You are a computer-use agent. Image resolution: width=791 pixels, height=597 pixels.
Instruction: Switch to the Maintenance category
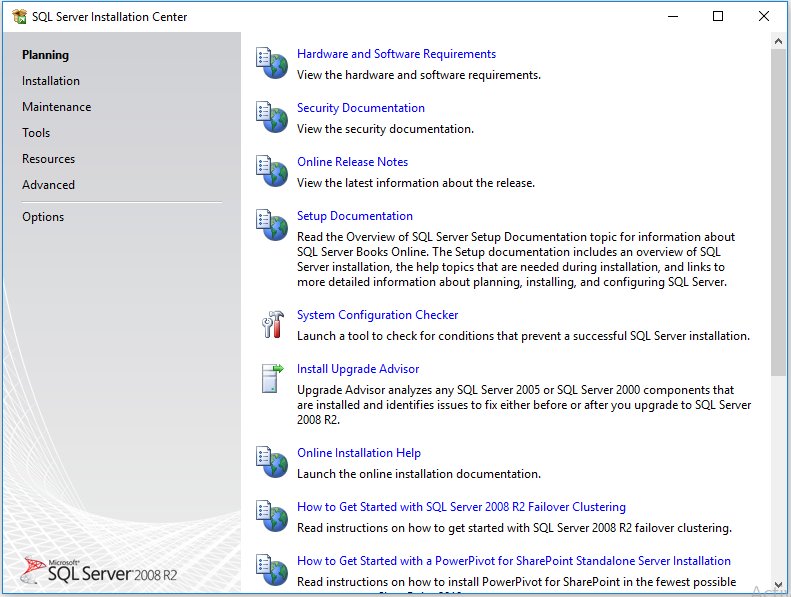click(x=56, y=107)
